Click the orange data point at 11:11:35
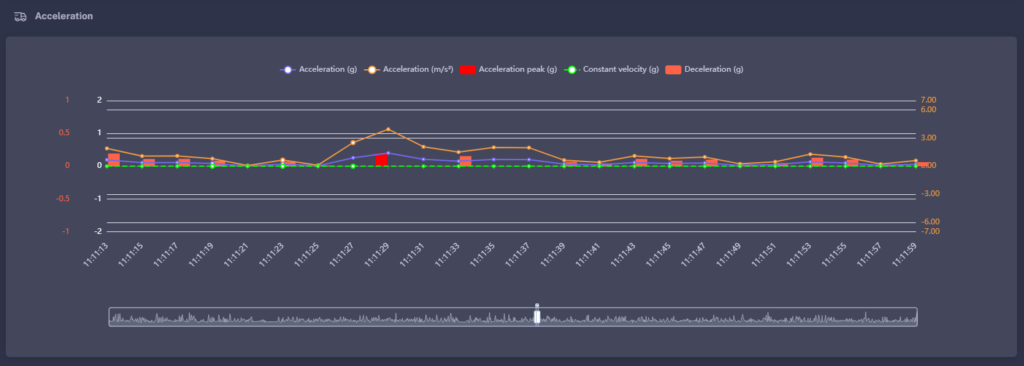 (x=494, y=147)
